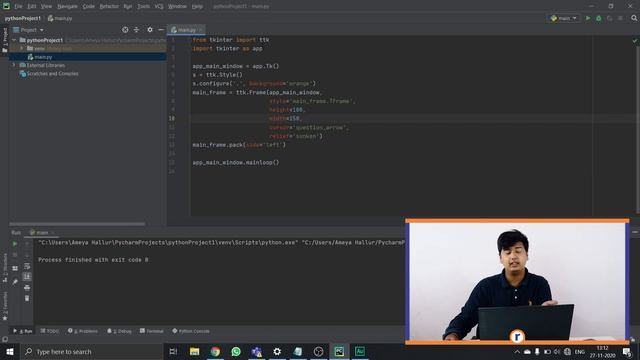Open Windows Start menu
Image resolution: width=640 pixels, height=360 pixels.
[10, 351]
